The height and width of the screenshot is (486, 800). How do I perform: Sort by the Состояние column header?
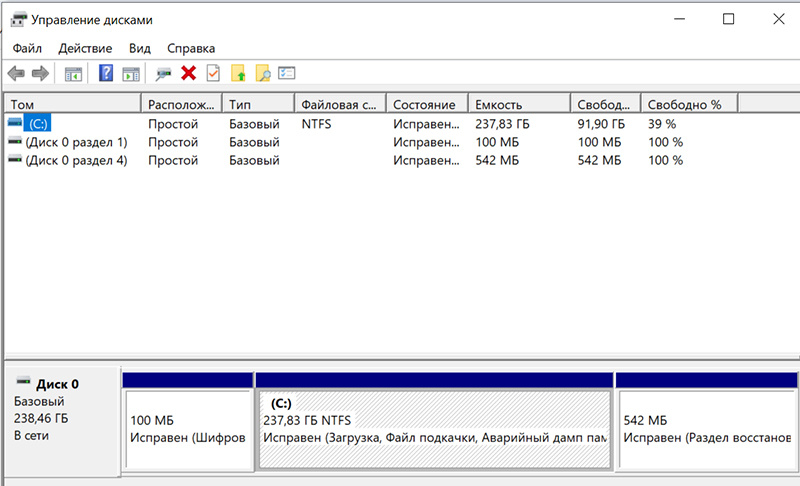click(x=428, y=104)
